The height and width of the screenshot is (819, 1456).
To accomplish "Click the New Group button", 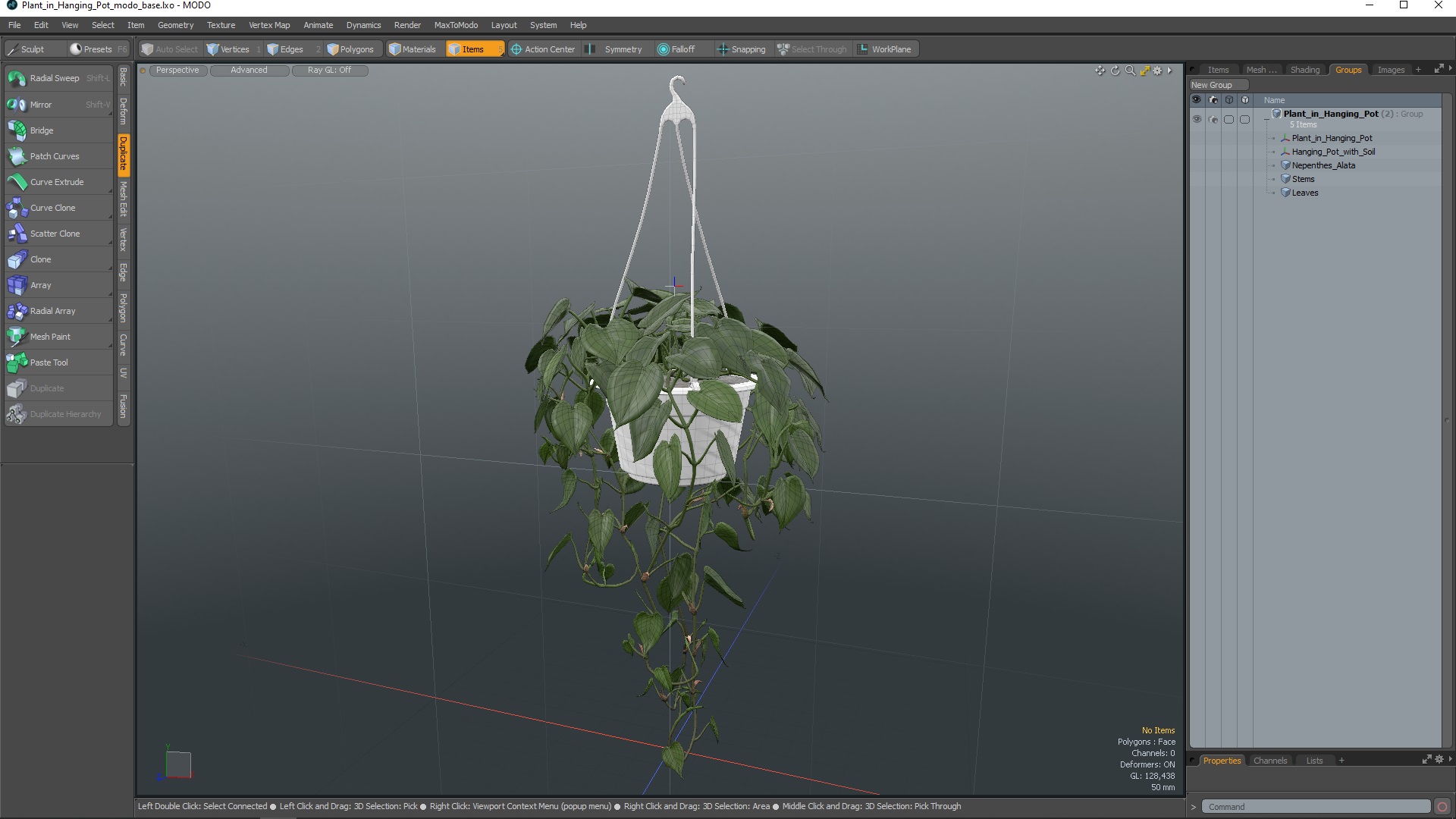I will click(x=1211, y=85).
